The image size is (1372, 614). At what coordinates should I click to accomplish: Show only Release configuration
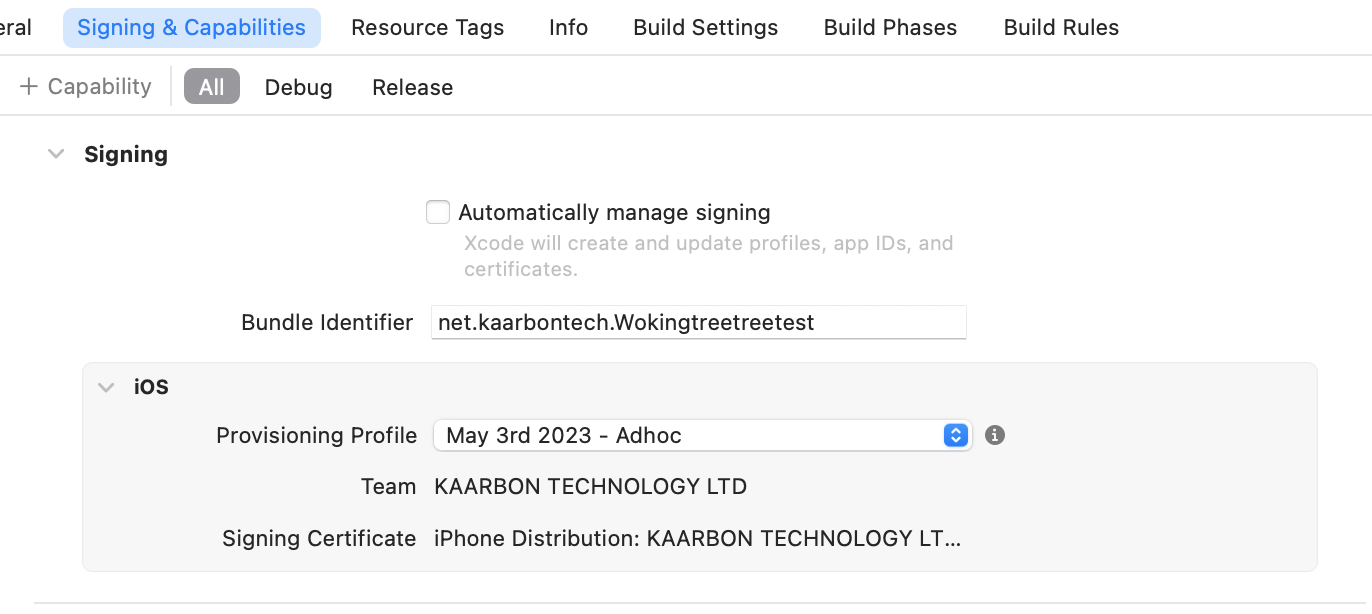pyautogui.click(x=412, y=87)
